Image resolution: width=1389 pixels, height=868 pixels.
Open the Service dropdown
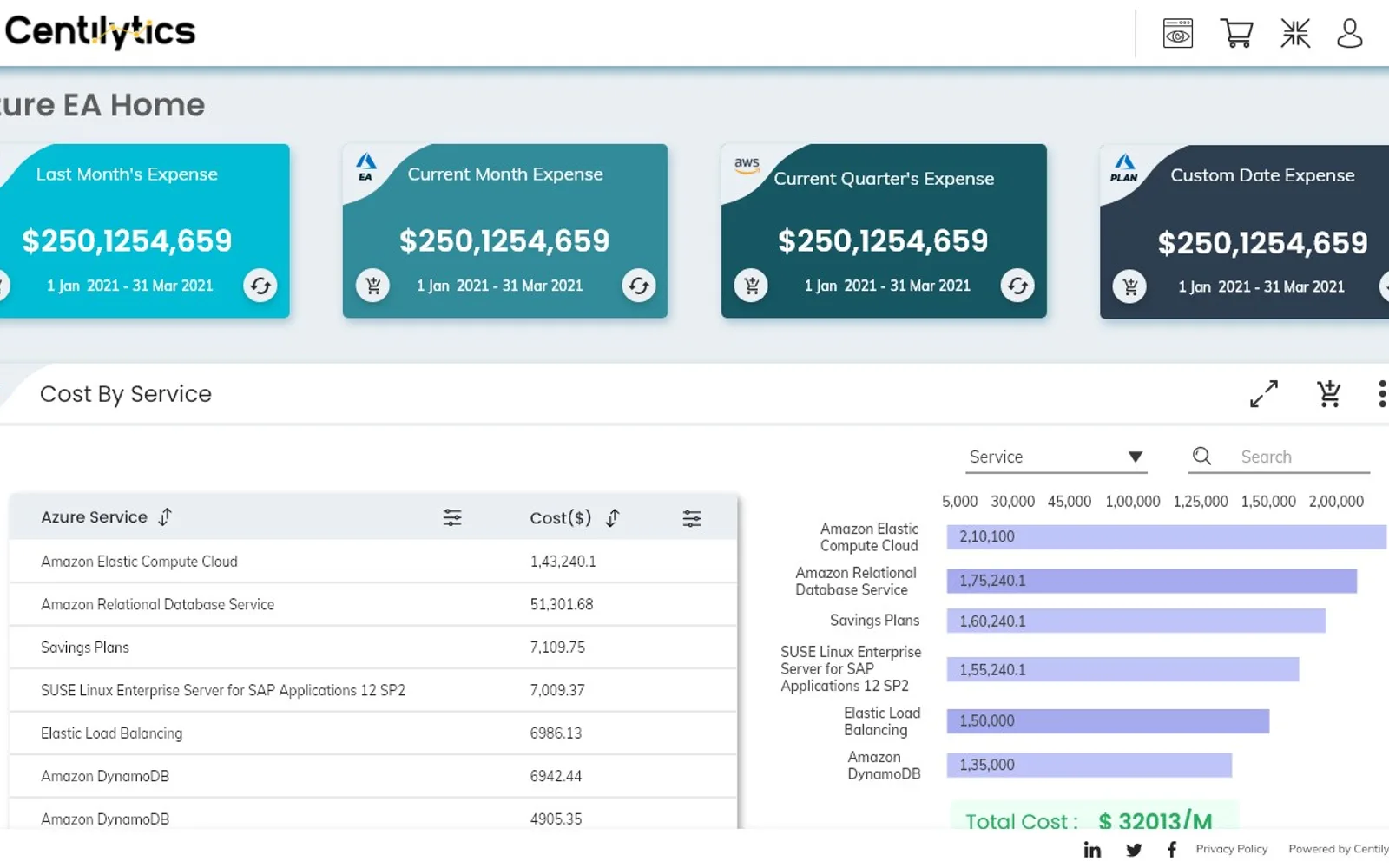pos(1056,457)
